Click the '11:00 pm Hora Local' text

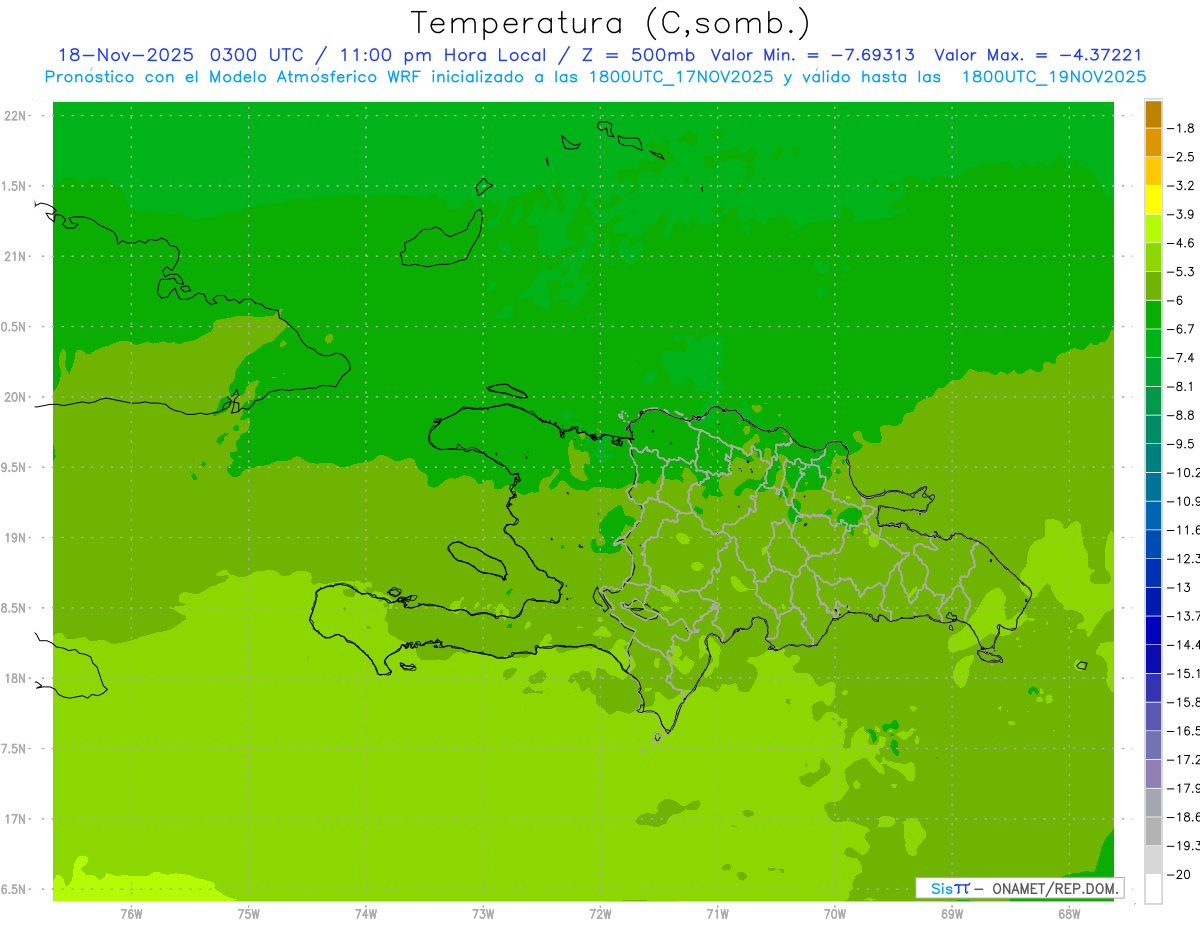441,55
